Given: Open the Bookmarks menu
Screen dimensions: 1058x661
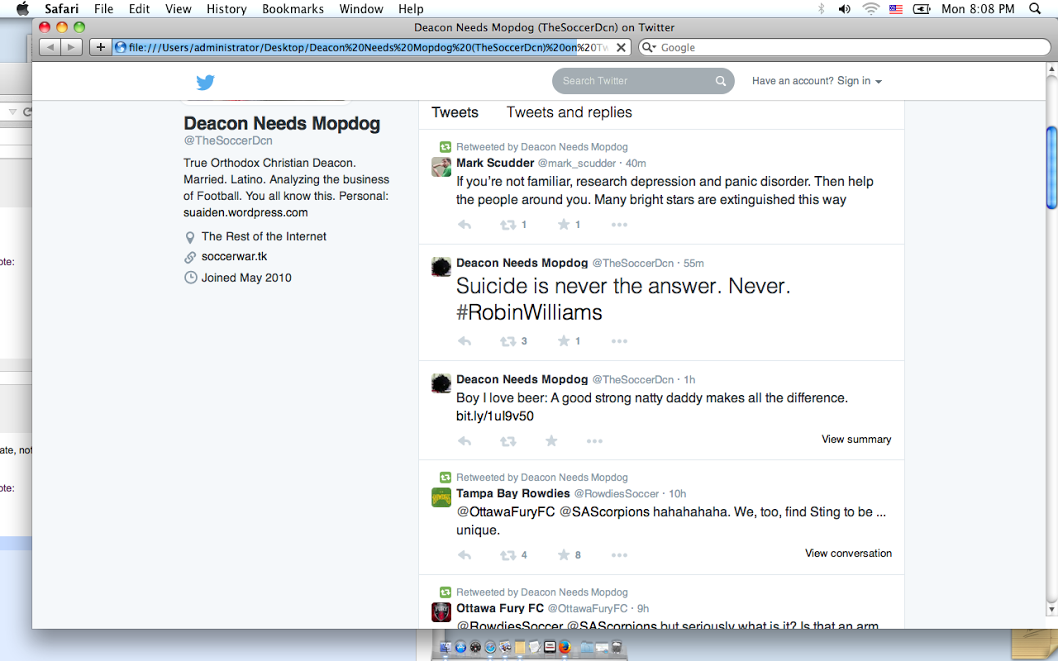Looking at the screenshot, I should pos(293,9).
